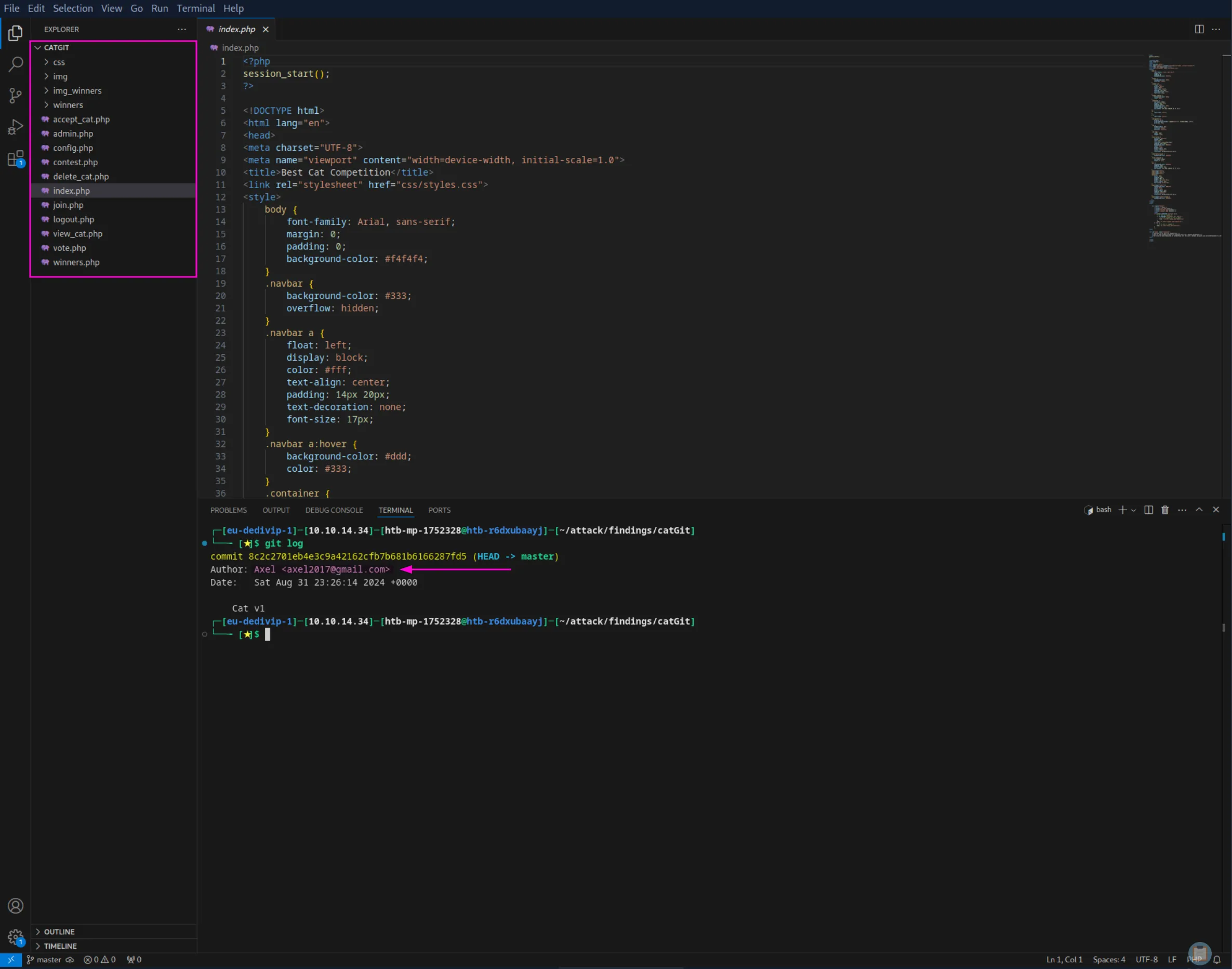Click master branch in status bar
This screenshot has width=1232, height=969.
pyautogui.click(x=44, y=960)
